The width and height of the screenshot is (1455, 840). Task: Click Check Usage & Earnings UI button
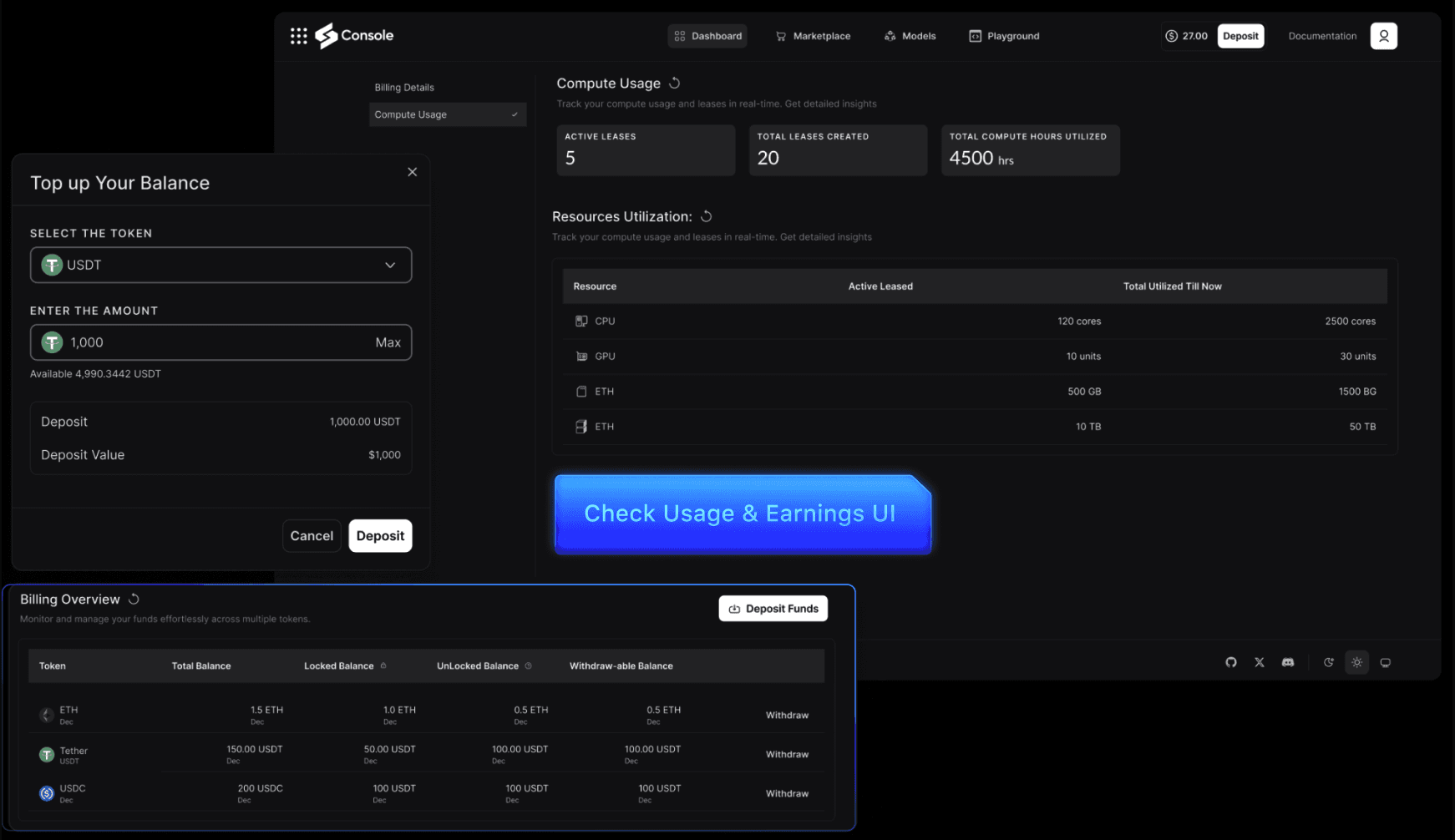743,514
